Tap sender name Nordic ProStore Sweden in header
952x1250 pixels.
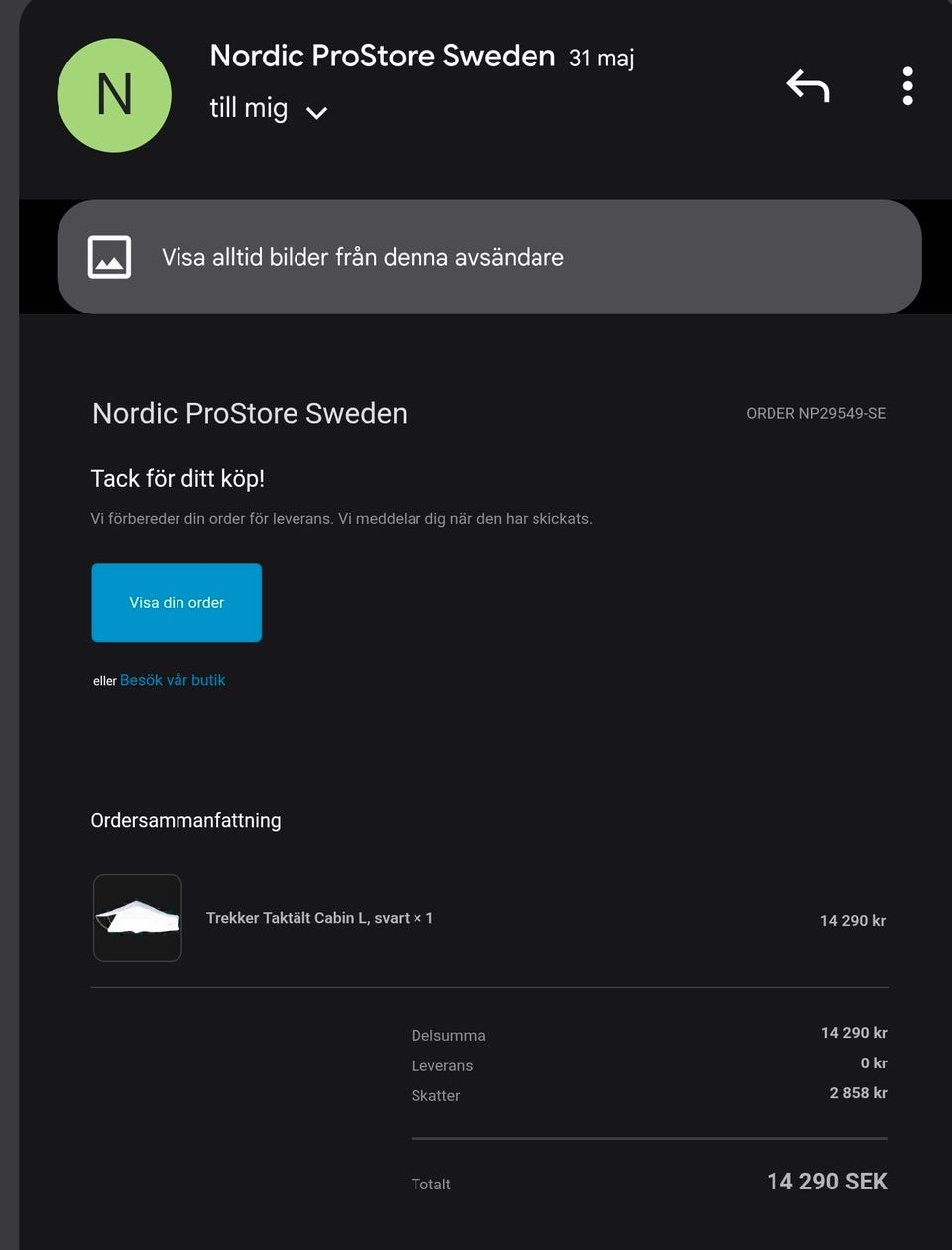click(383, 56)
